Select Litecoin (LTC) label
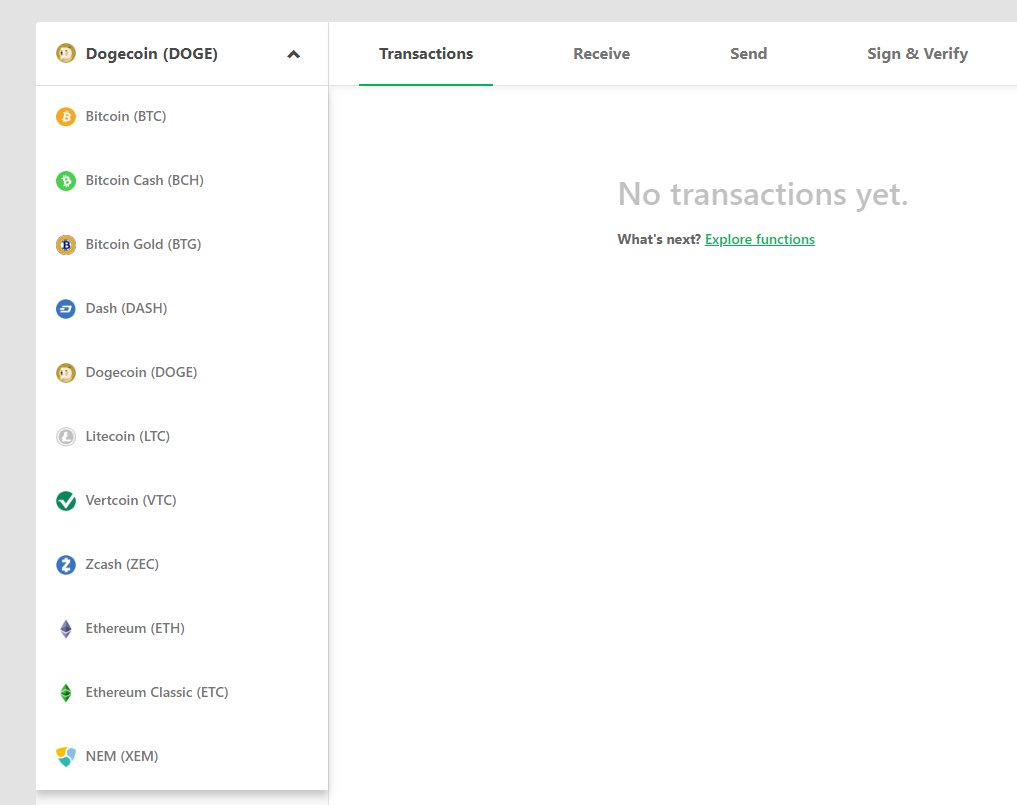Viewport: 1017px width, 805px height. (128, 437)
